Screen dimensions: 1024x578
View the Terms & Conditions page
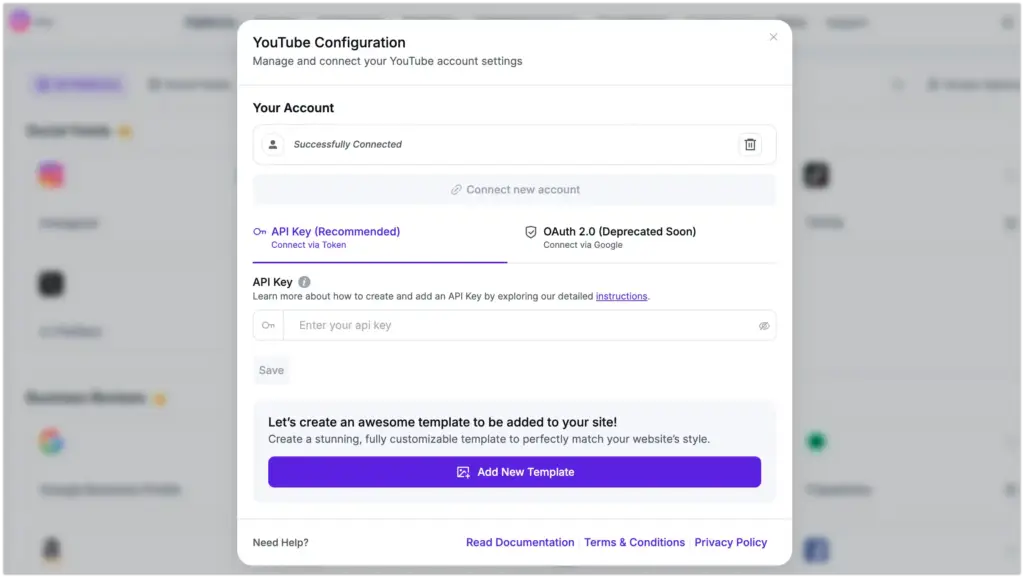point(634,542)
